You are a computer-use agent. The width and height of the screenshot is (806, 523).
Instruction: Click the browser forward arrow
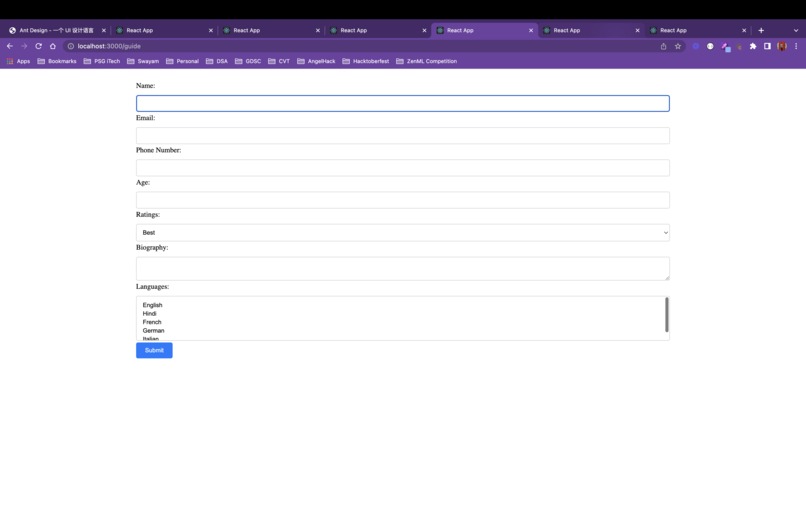point(24,46)
